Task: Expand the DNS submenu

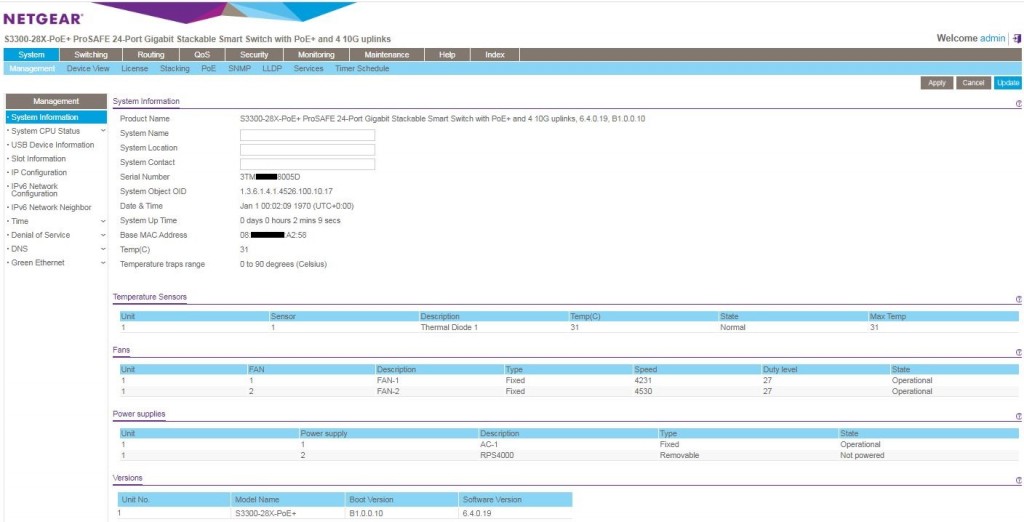Action: tap(103, 249)
